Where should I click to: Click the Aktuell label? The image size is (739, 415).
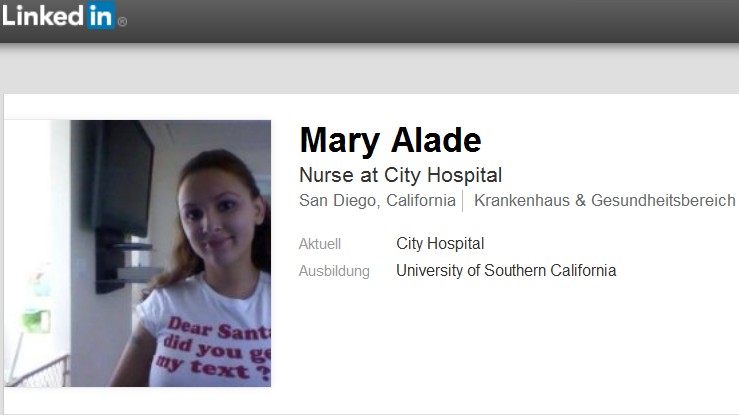click(320, 244)
